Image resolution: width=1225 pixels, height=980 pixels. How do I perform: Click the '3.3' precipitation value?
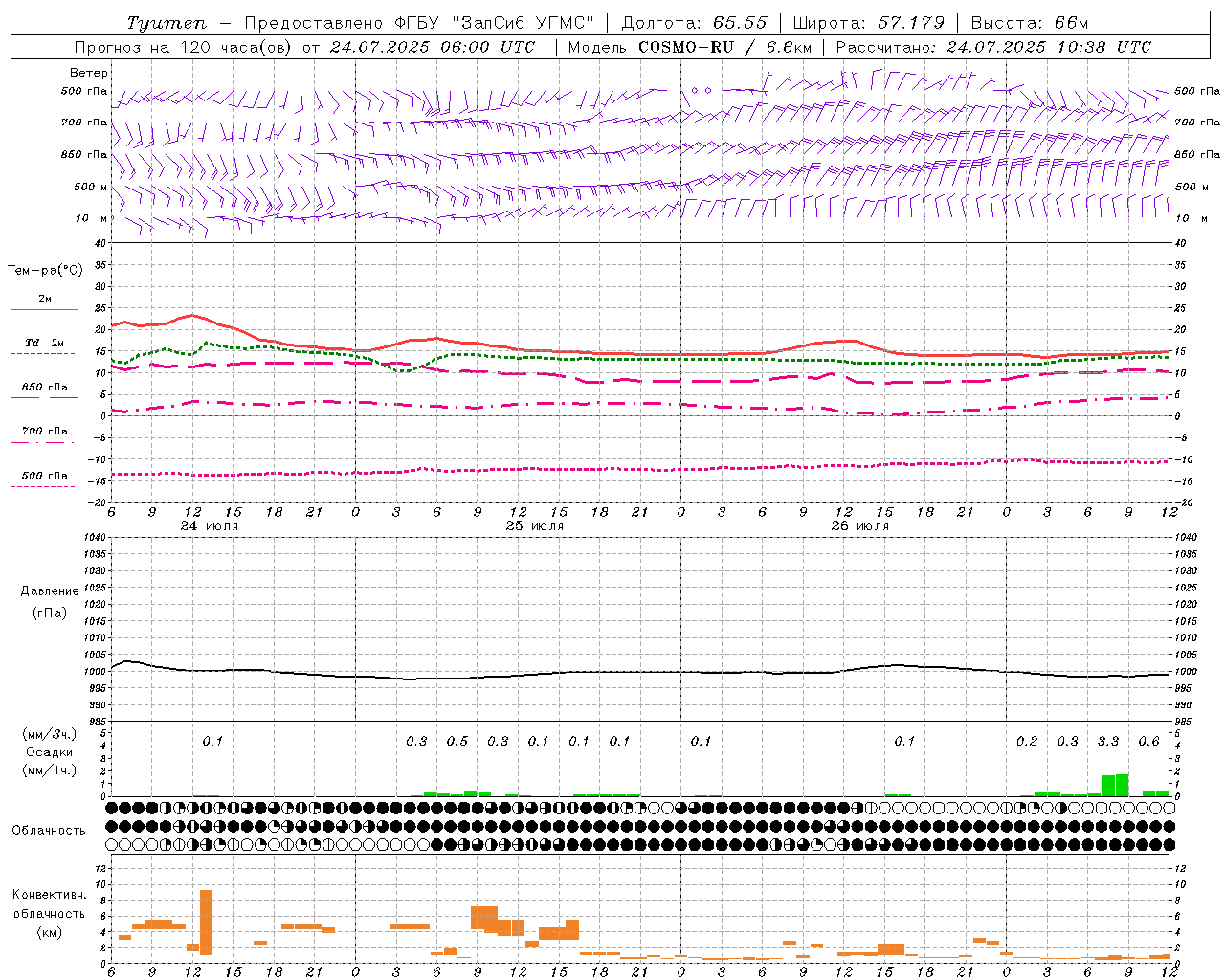(x=1108, y=741)
